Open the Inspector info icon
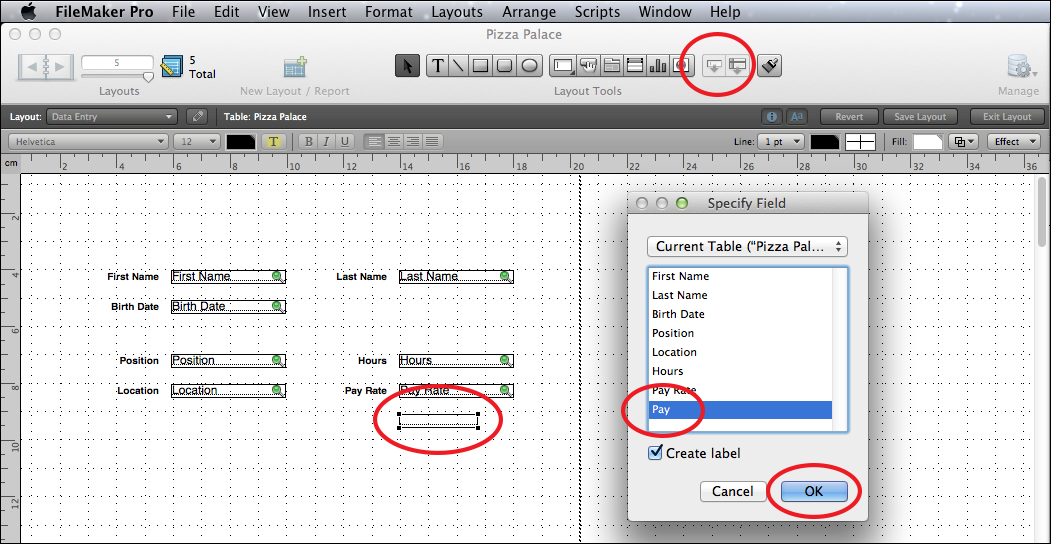This screenshot has width=1051, height=544. (x=771, y=117)
